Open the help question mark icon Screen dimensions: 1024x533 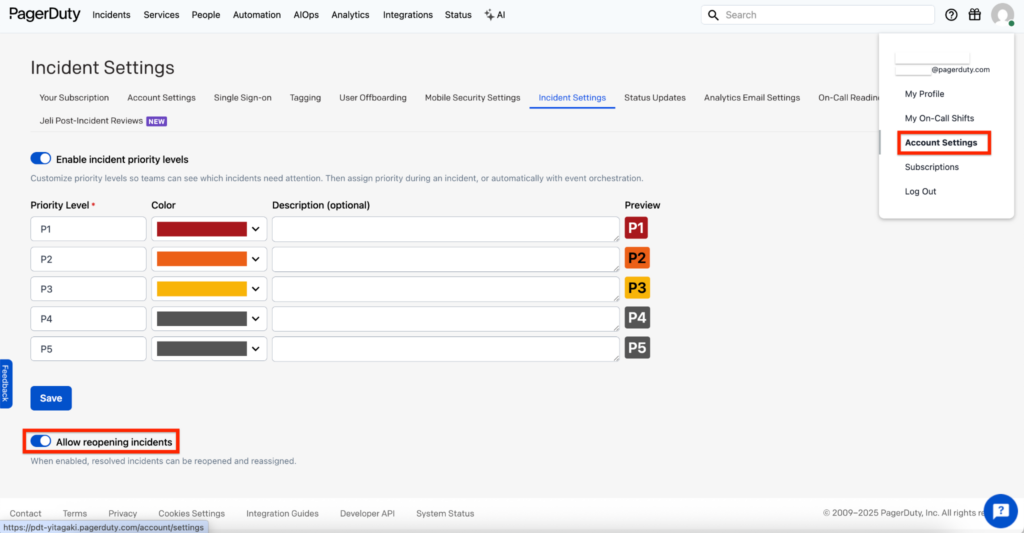951,15
